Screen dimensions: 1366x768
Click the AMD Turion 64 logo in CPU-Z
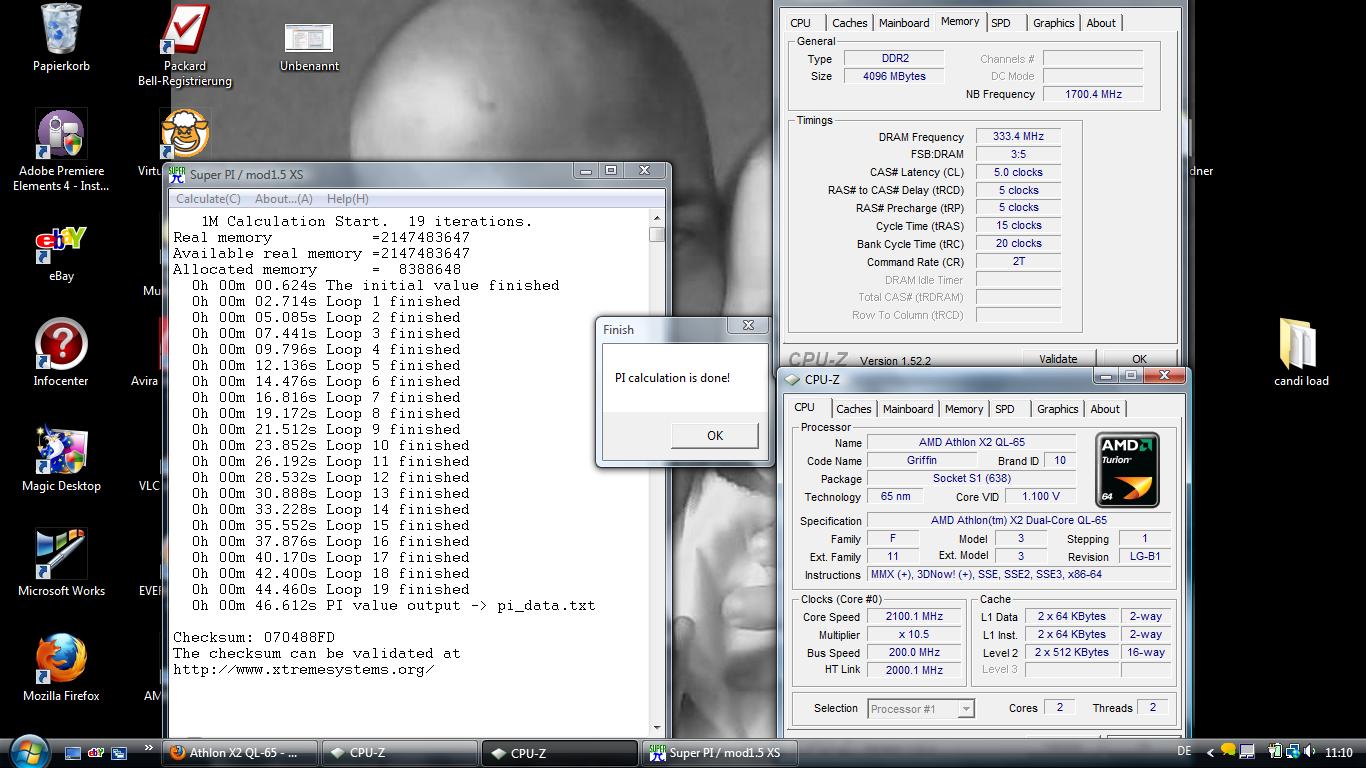(1127, 470)
